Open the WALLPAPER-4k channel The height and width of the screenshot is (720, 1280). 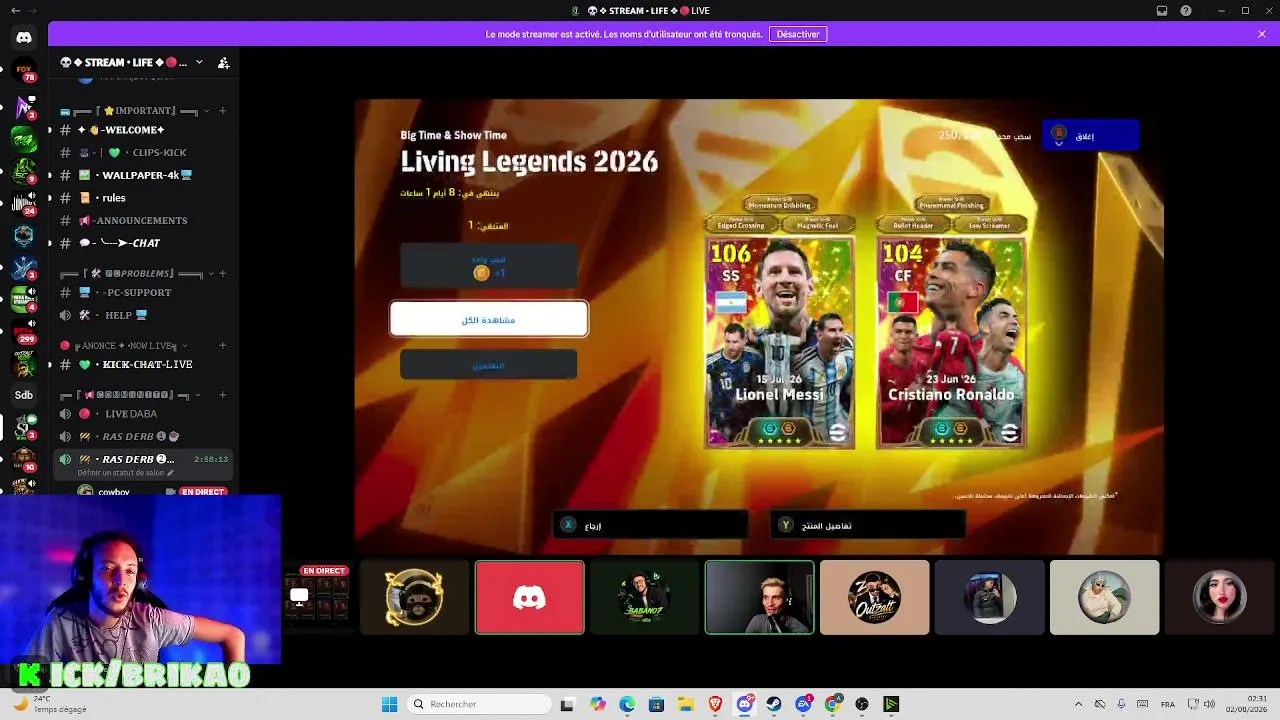click(x=143, y=175)
